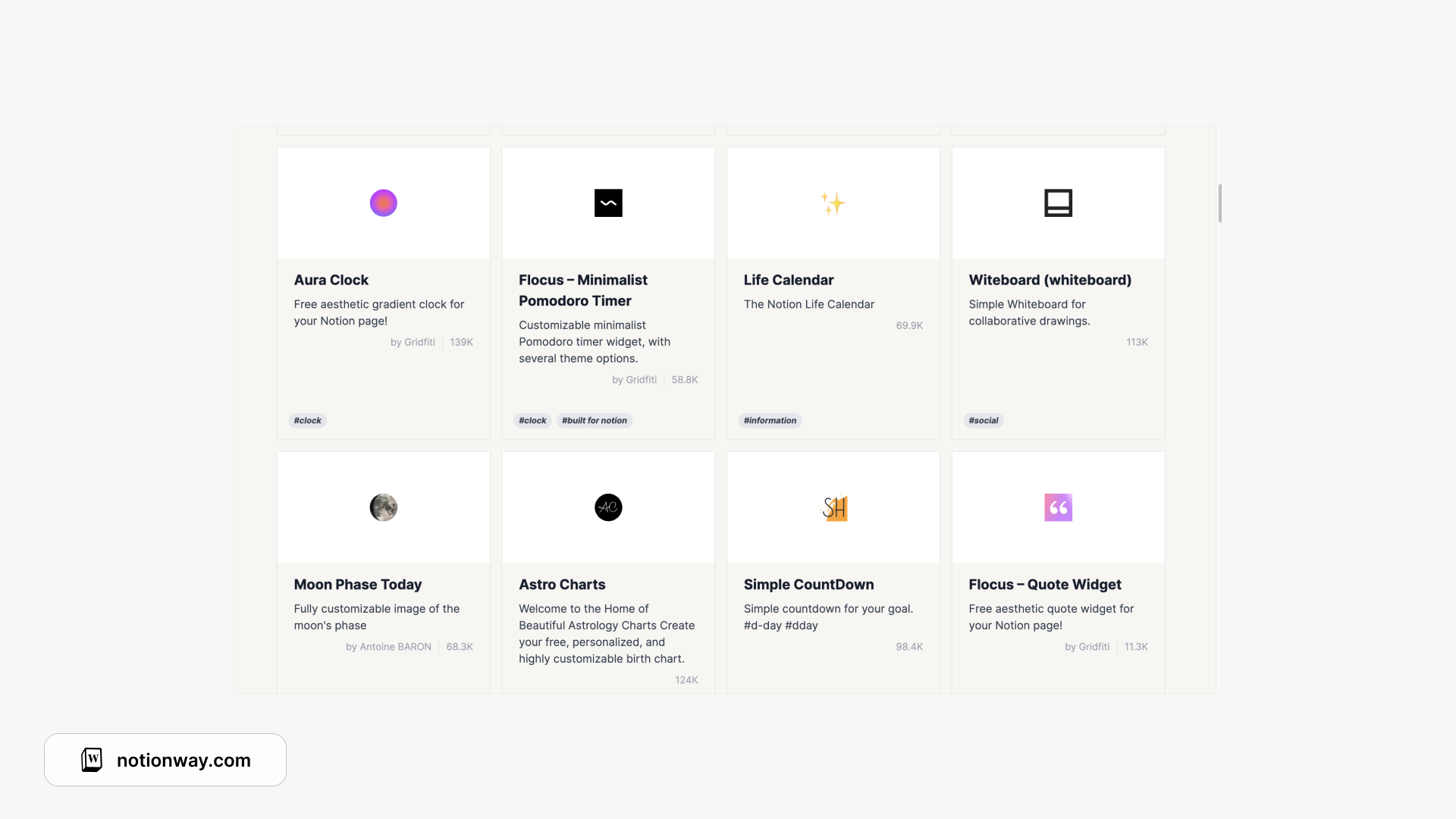Open the "Astro Charts" widget title
Viewport: 1456px width, 819px height.
click(x=562, y=584)
